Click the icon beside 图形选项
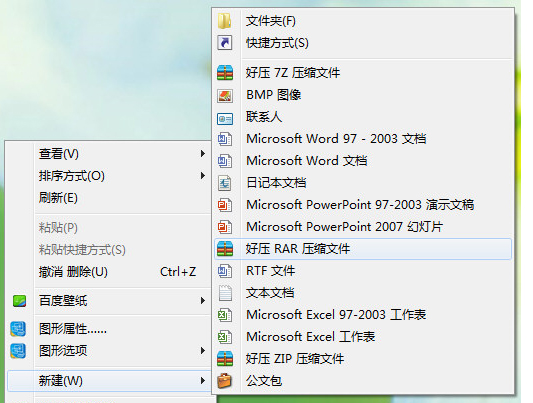Screen dimensions: 533x403 (18, 351)
